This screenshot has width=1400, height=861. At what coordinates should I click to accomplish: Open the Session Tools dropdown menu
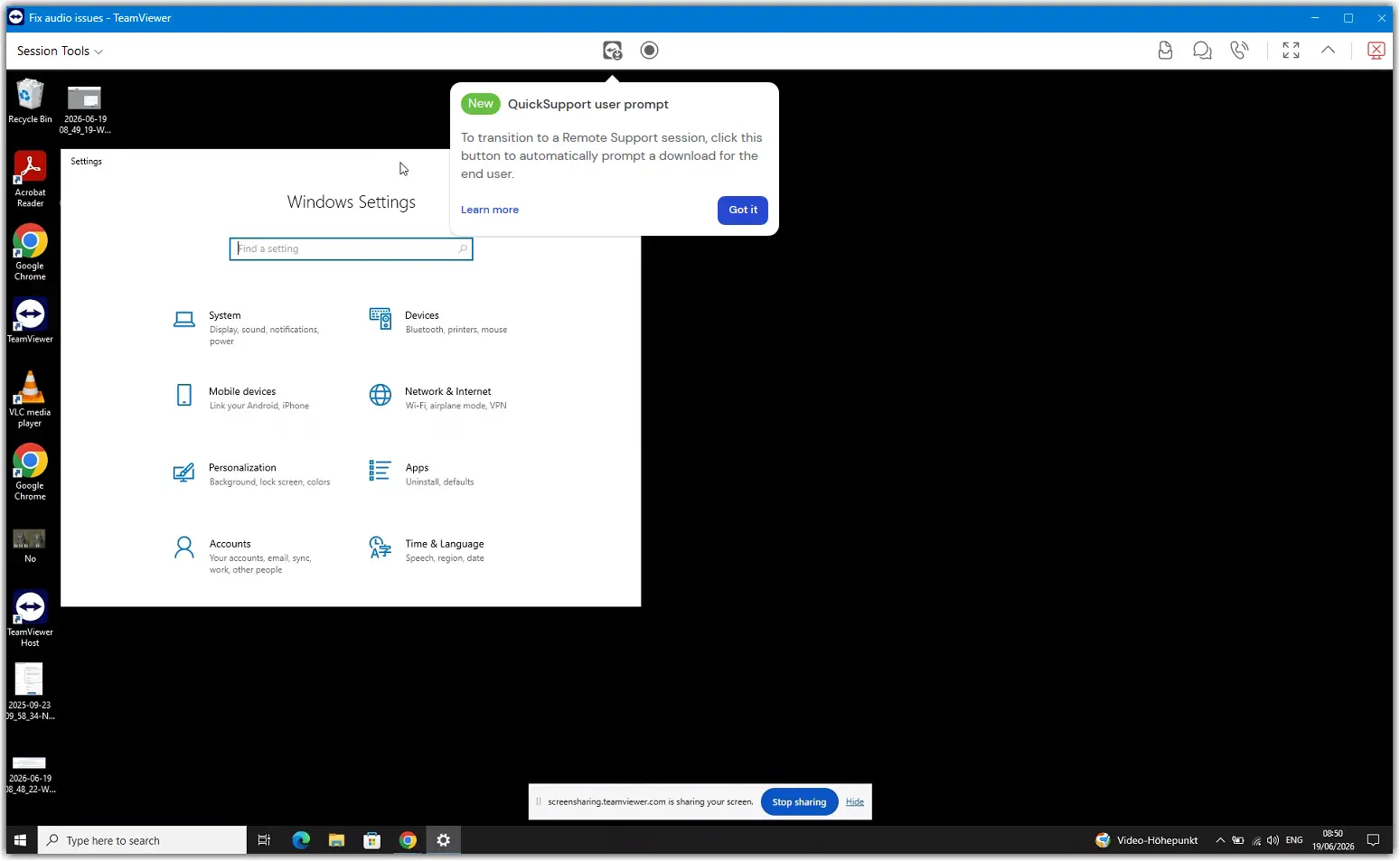[60, 51]
